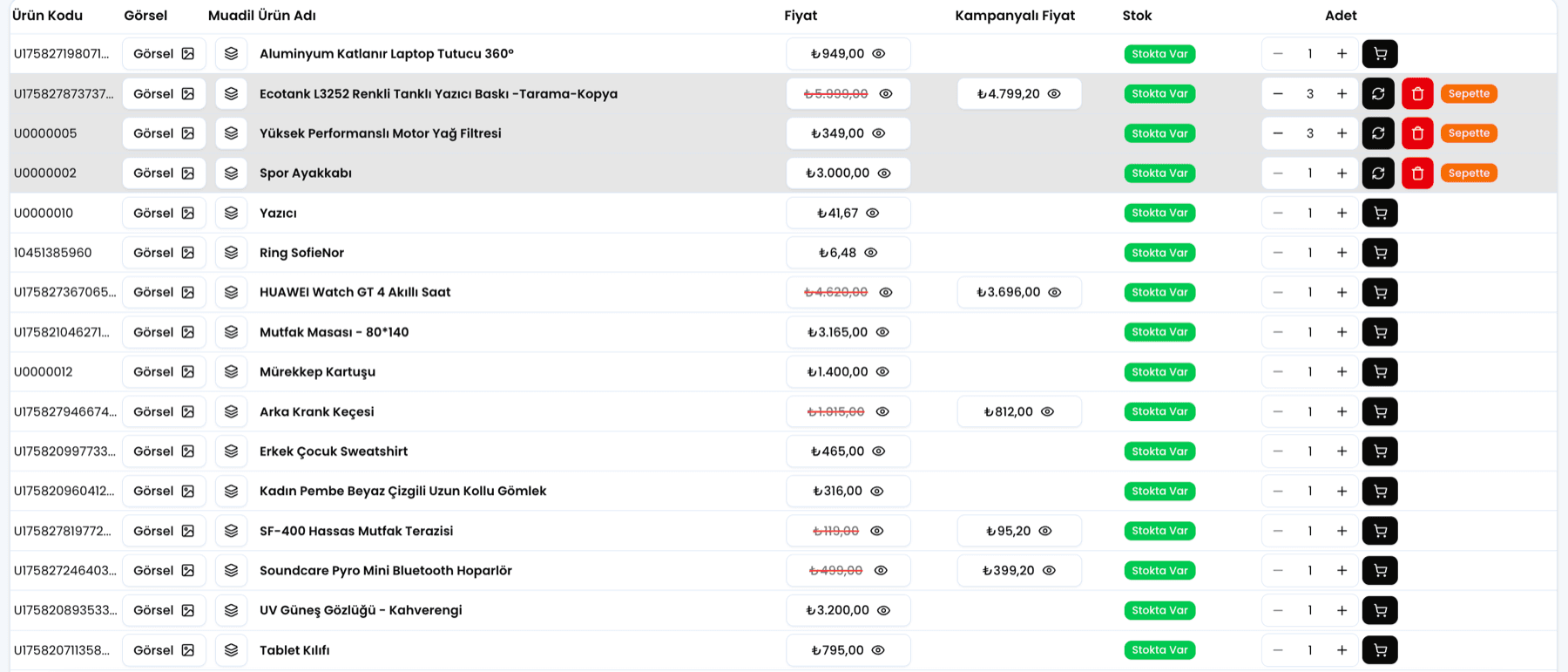Add Aluminyum Katlanır Laptop Tutucu to cart
The image size is (1568, 672).
(x=1380, y=54)
